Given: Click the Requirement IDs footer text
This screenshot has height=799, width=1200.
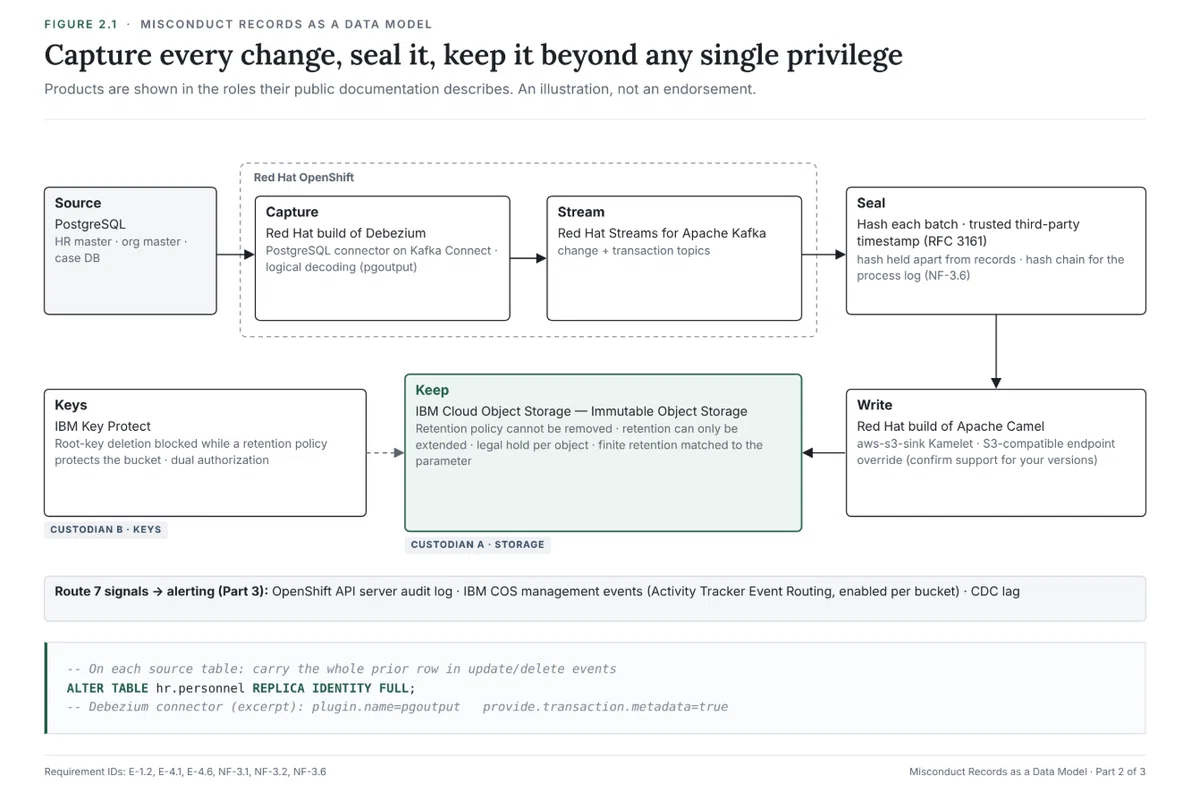Looking at the screenshot, I should click(185, 772).
